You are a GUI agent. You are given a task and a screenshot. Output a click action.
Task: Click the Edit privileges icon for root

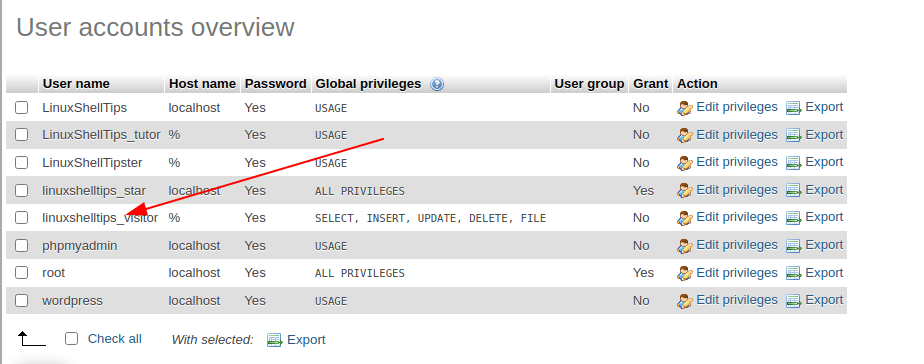[x=684, y=273]
